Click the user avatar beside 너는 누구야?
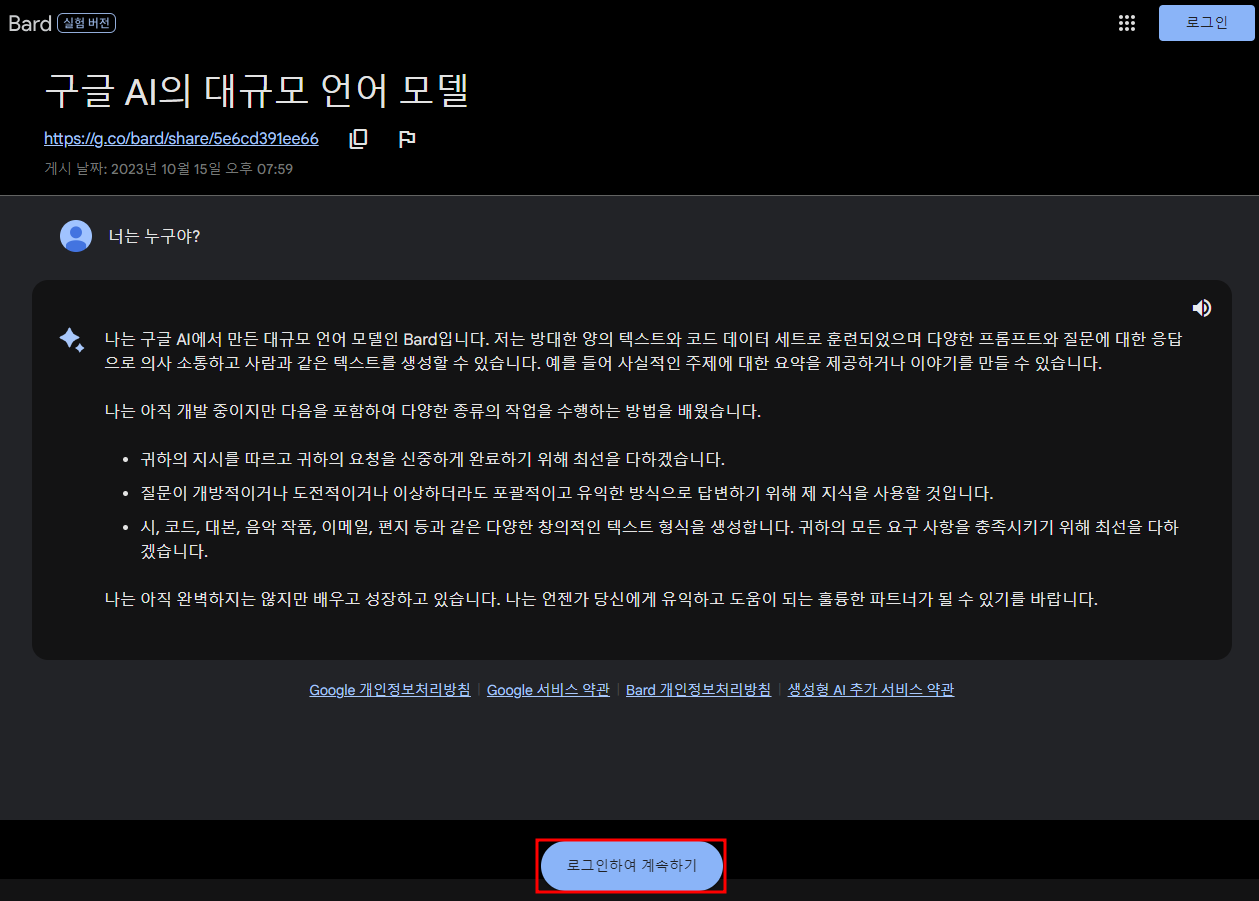 (x=76, y=236)
